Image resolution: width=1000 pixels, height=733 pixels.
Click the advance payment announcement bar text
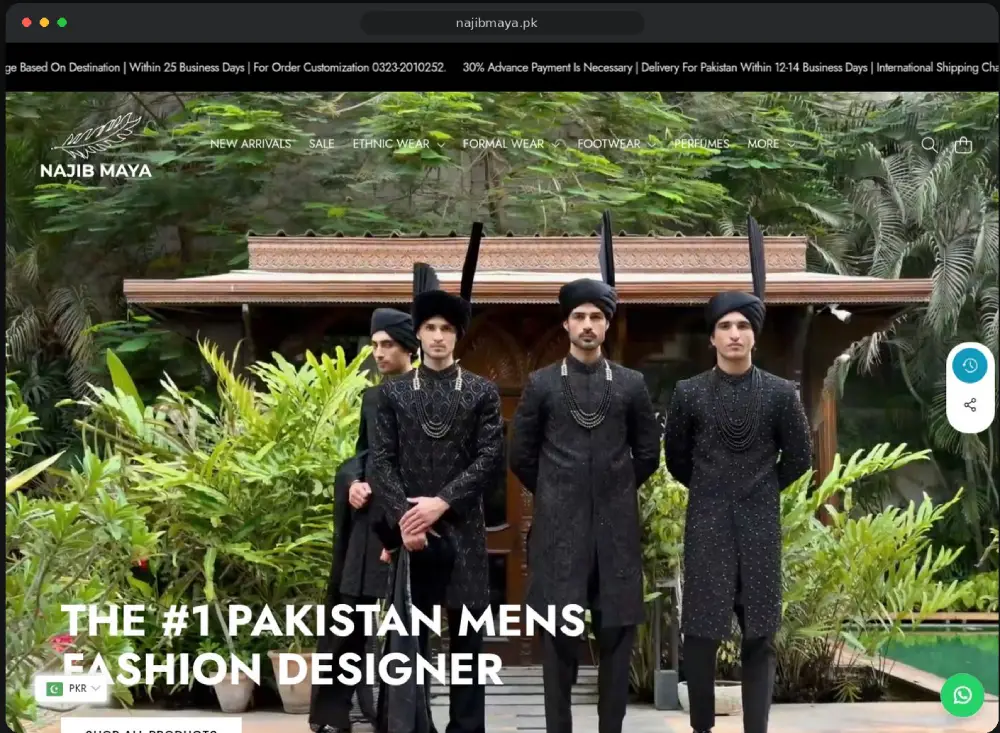547,68
